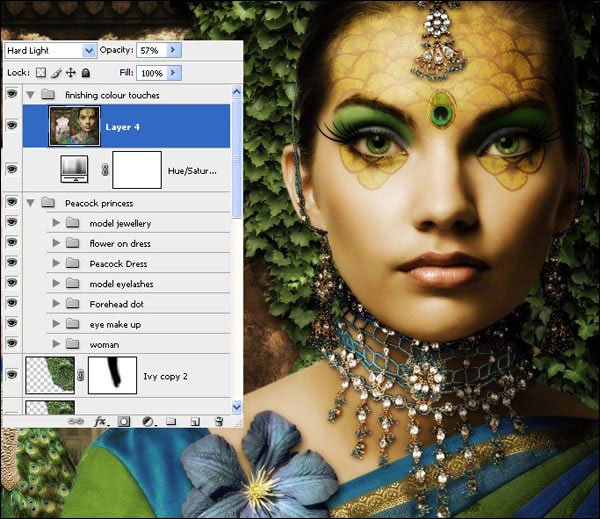Hide the Peacock Dress group
The image size is (600, 519).
tap(12, 263)
